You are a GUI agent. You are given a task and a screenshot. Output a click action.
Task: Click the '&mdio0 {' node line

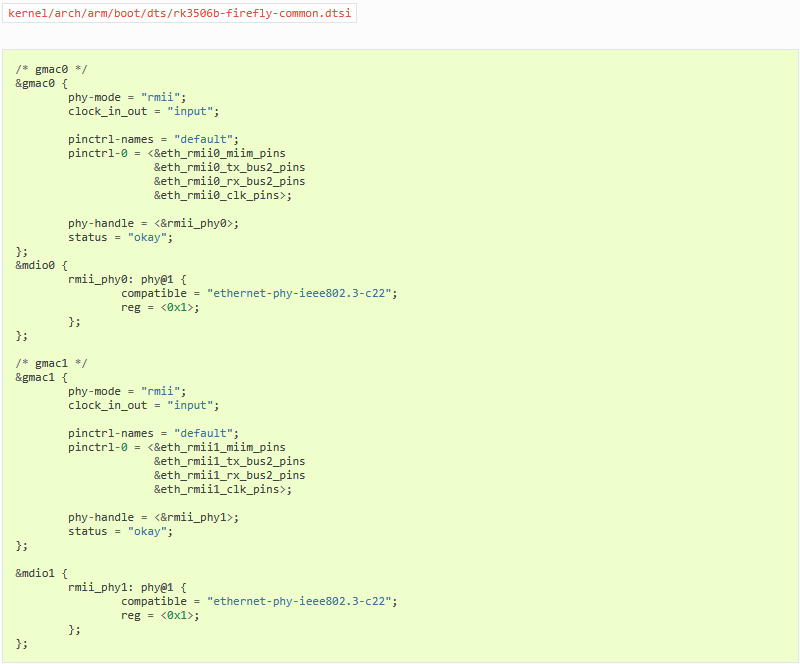tap(41, 265)
